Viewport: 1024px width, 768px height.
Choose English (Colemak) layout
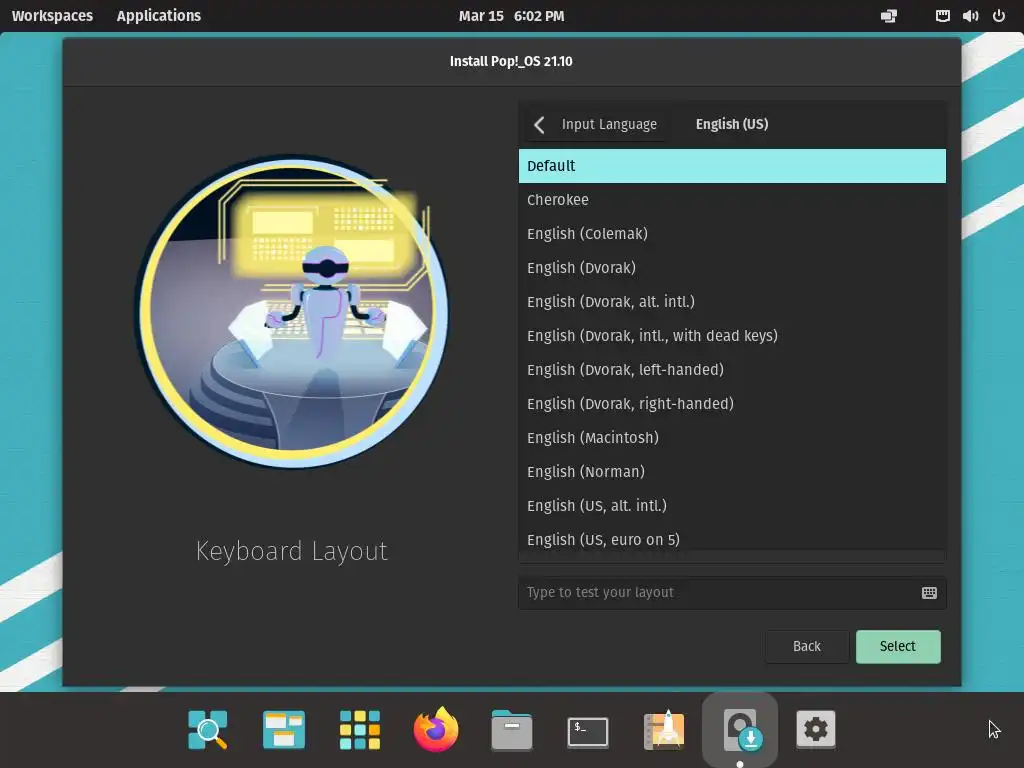point(732,234)
